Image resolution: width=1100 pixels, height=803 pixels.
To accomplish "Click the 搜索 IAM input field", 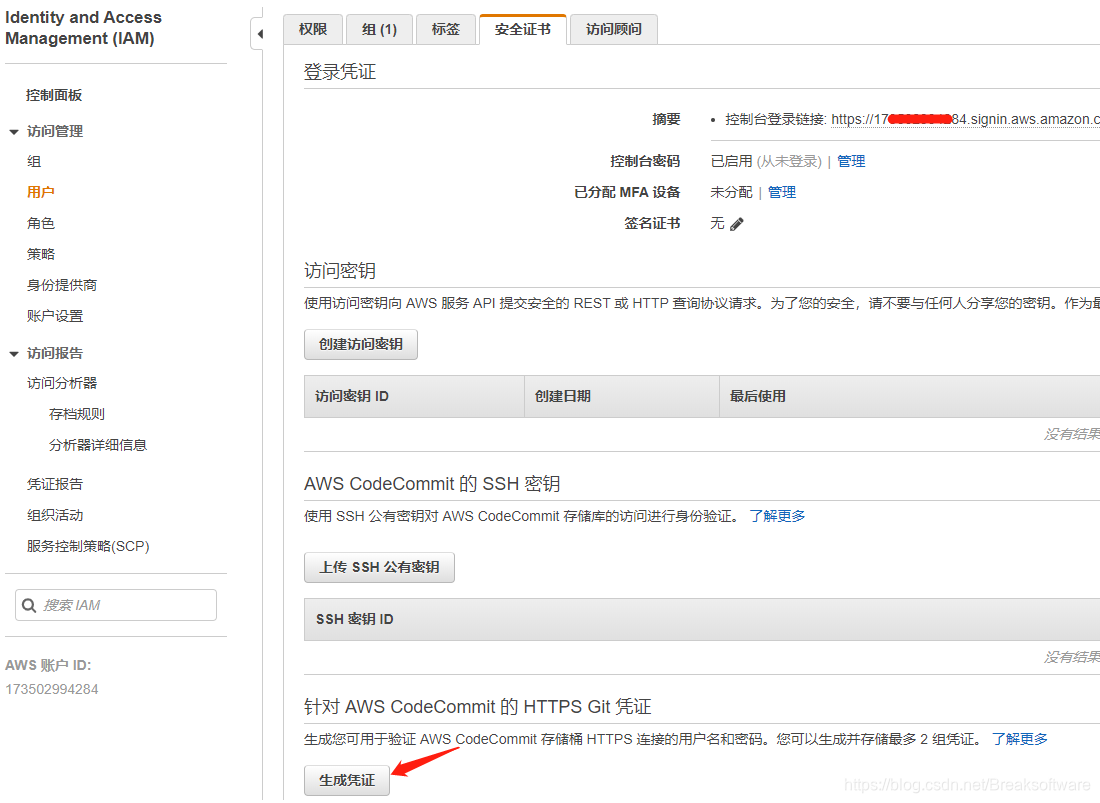I will (116, 605).
